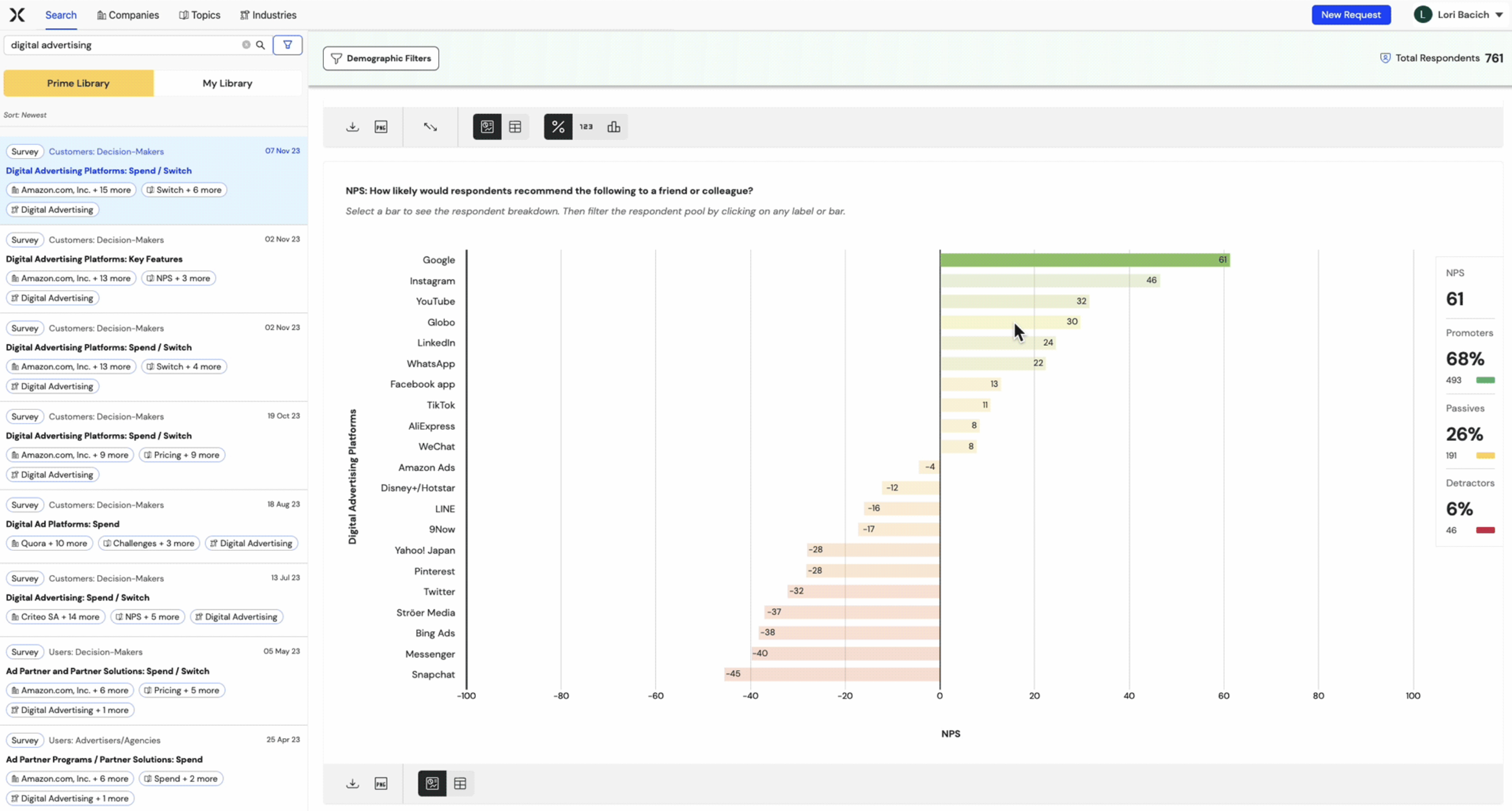
Task: Download chart data from top toolbar
Action: coord(352,127)
